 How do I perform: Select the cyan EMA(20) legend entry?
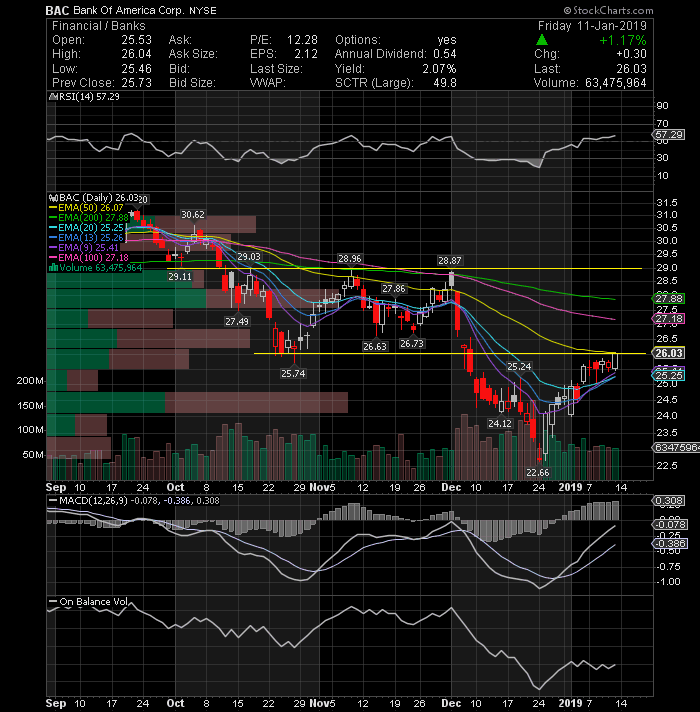[x=86, y=227]
